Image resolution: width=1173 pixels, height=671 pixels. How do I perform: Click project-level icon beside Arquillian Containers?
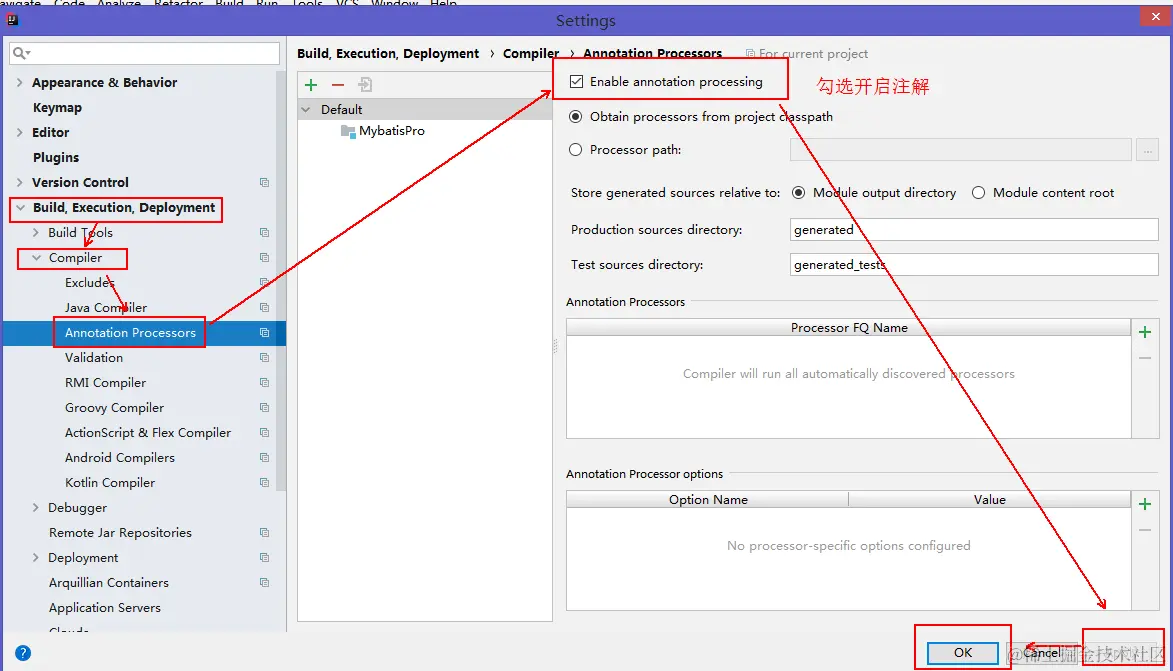tap(264, 583)
